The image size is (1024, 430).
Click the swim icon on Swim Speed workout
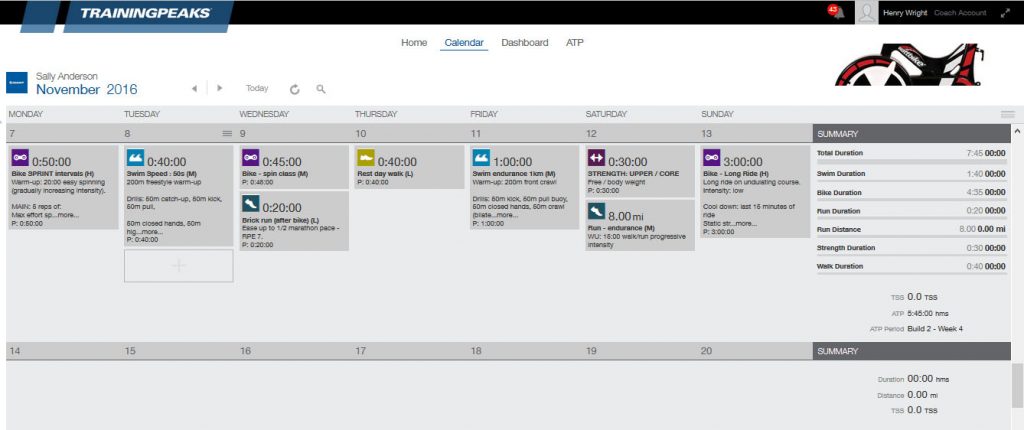136,158
